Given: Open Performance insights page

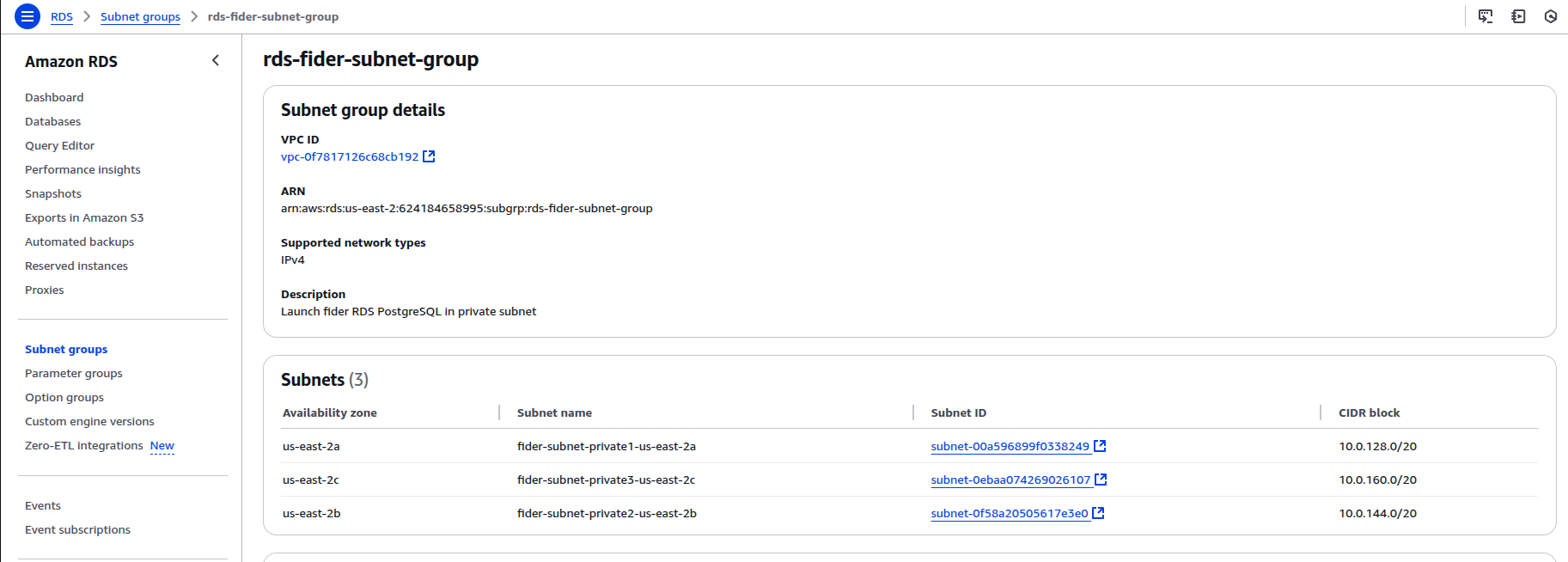Looking at the screenshot, I should pyautogui.click(x=82, y=169).
